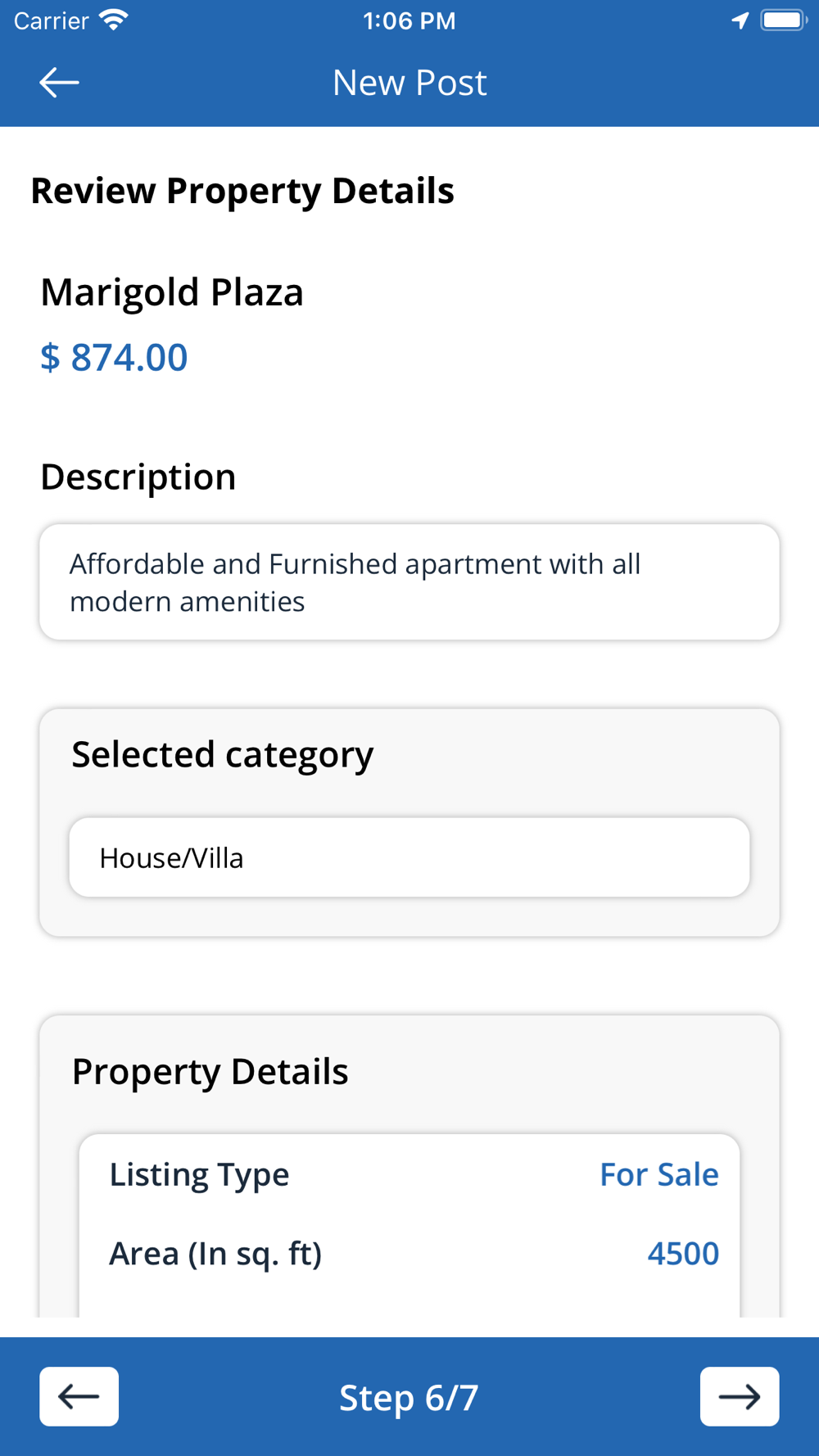Image resolution: width=819 pixels, height=1456 pixels.
Task: Tap the Review Property Details heading
Action: (x=242, y=191)
